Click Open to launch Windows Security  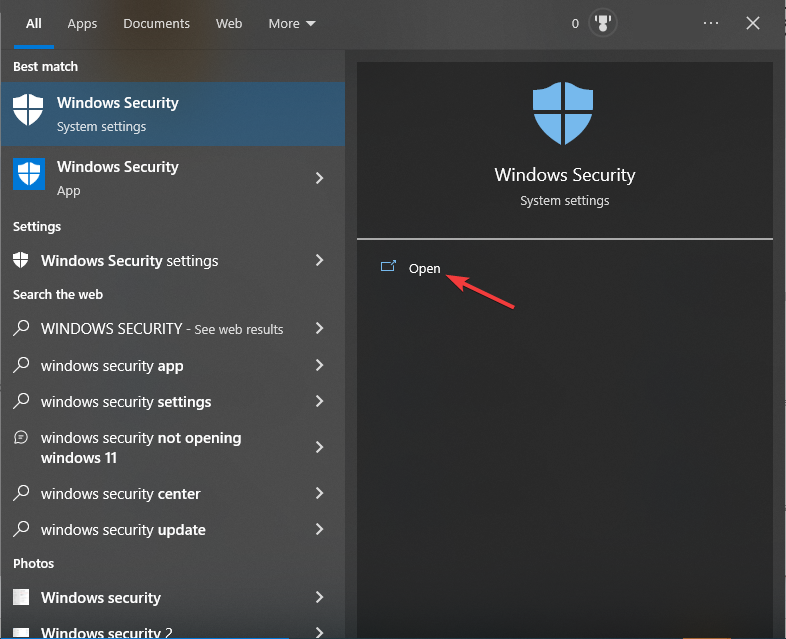point(424,268)
